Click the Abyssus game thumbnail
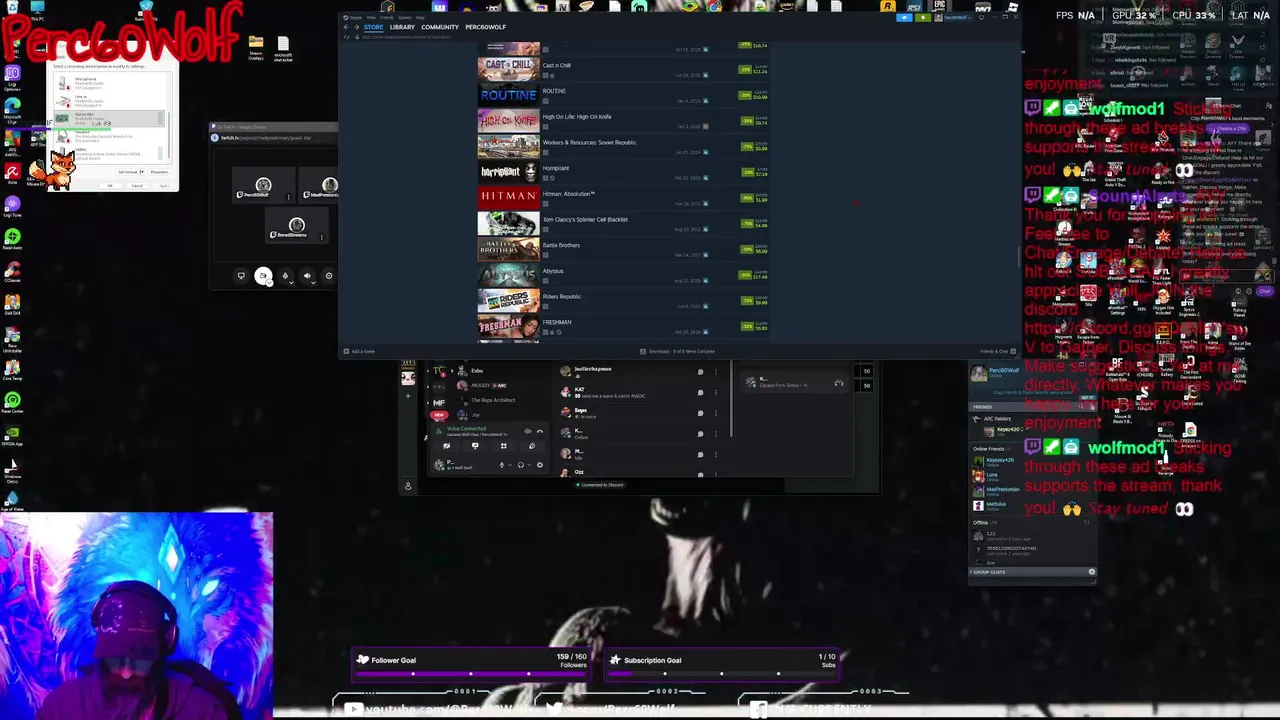1280x720 pixels. [x=508, y=274]
